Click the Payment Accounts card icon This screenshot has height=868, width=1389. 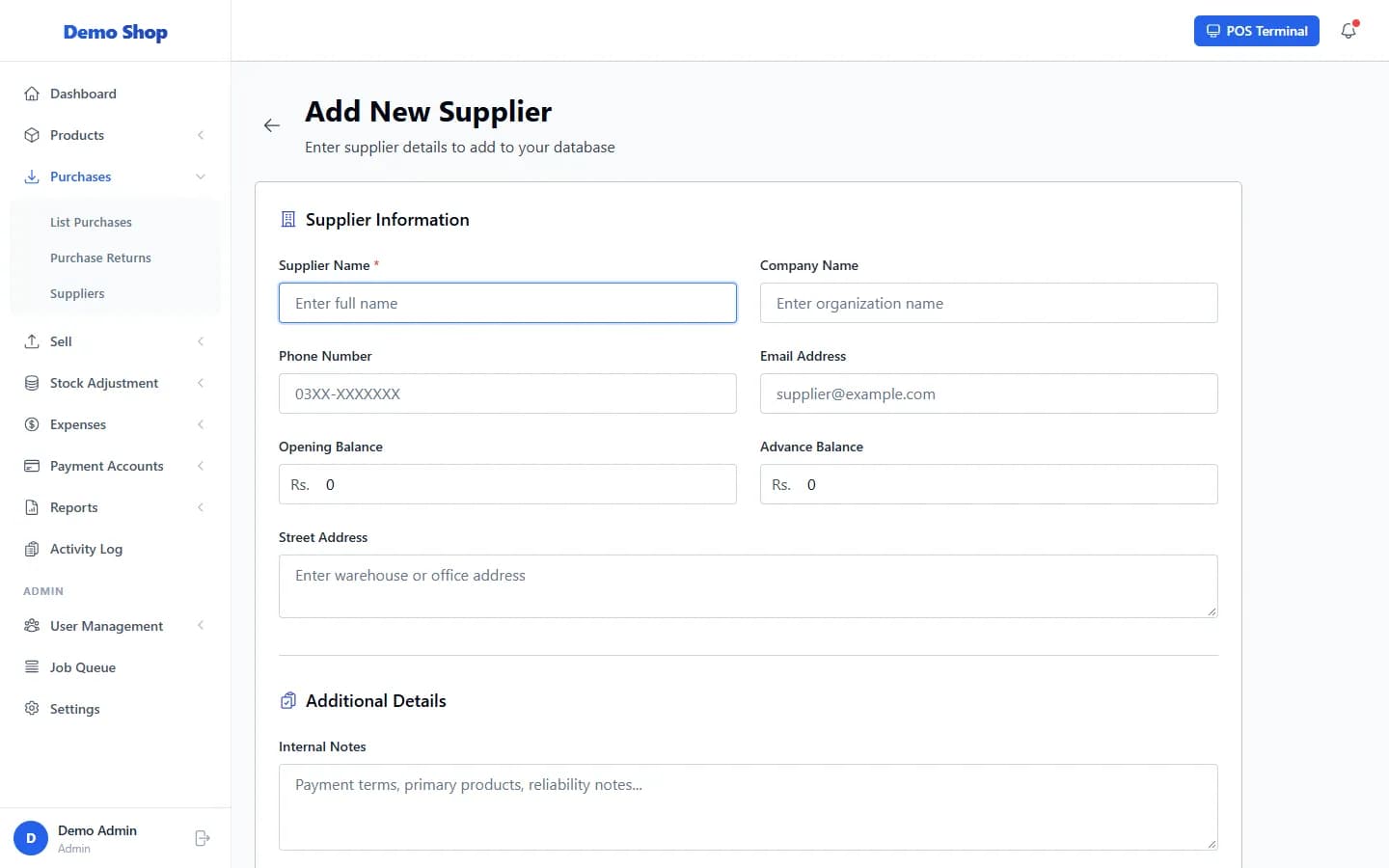32,466
